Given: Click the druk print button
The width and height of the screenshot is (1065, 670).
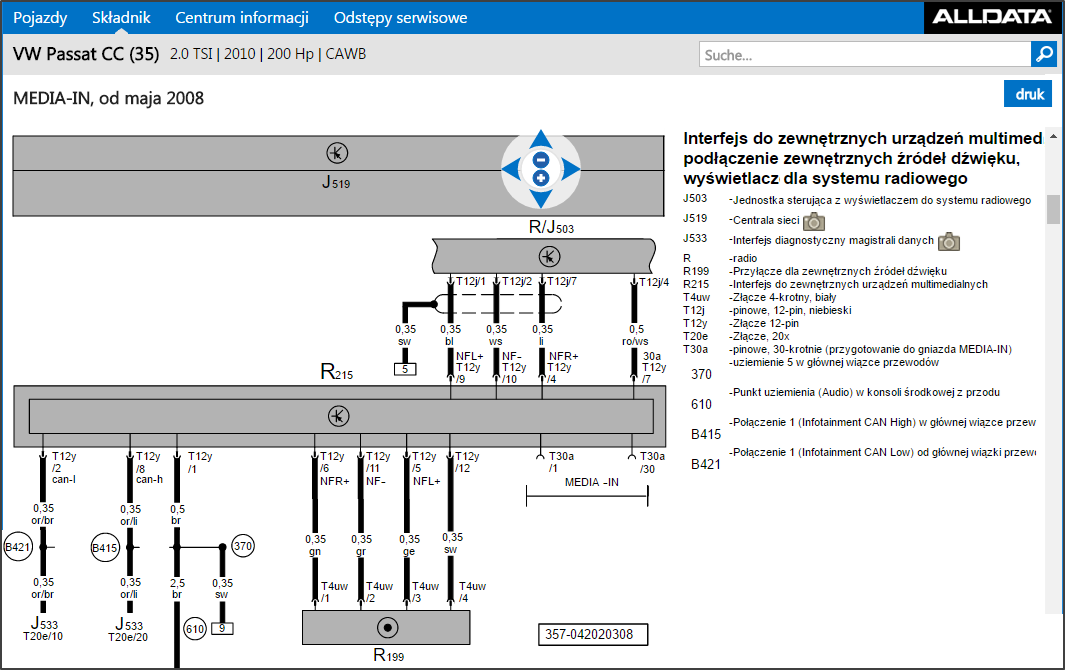Looking at the screenshot, I should click(1028, 94).
